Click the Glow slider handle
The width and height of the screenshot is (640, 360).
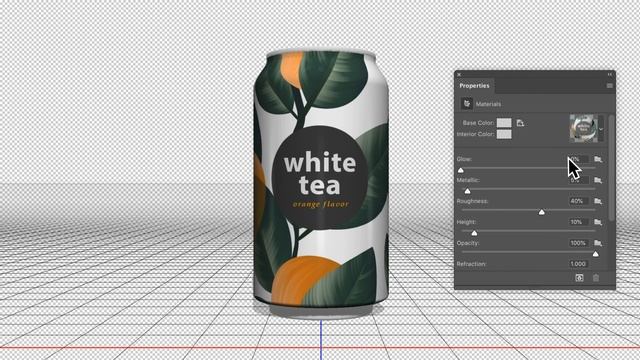[461, 170]
